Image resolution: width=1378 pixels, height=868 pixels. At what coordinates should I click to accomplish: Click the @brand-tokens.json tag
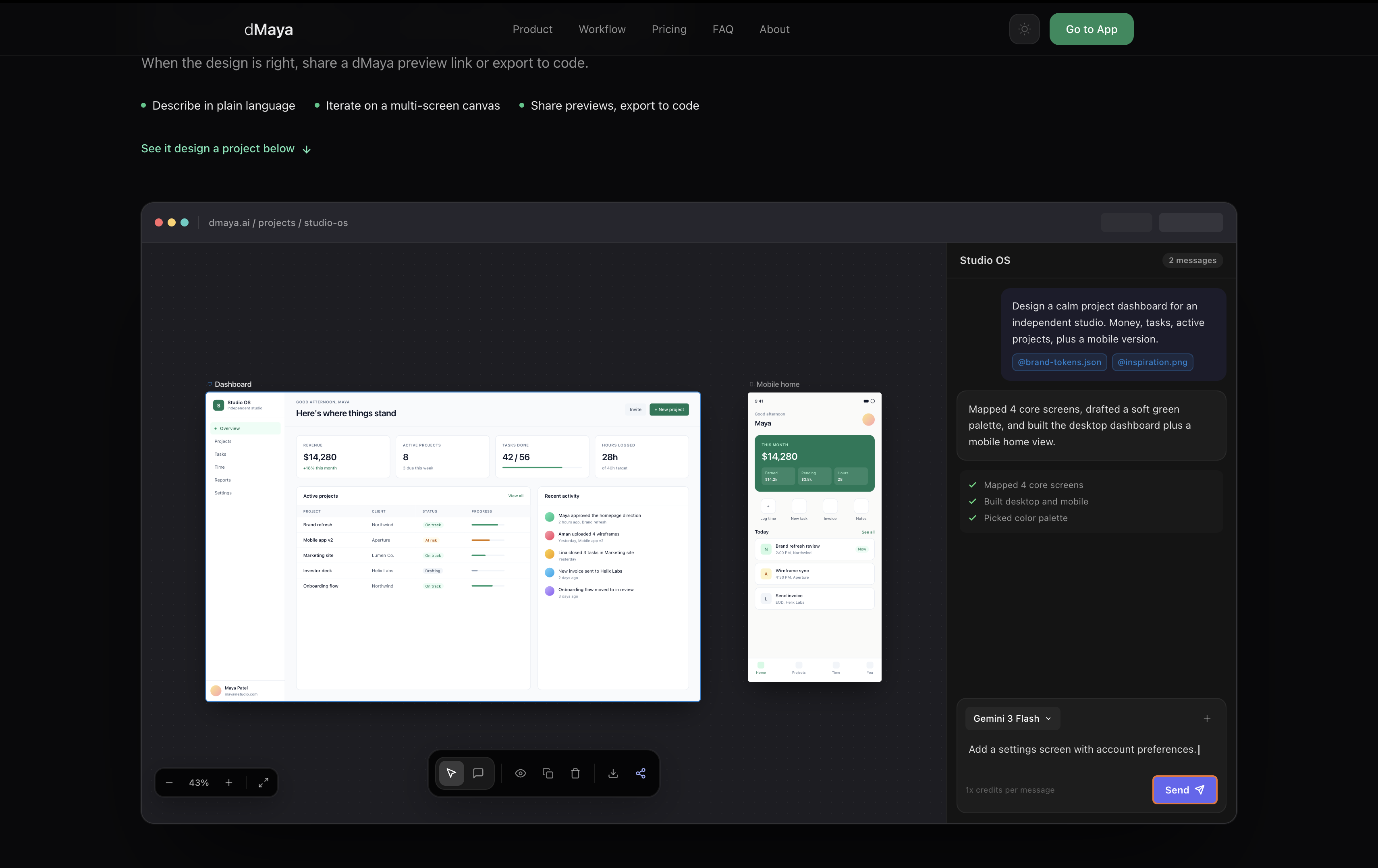click(1059, 362)
